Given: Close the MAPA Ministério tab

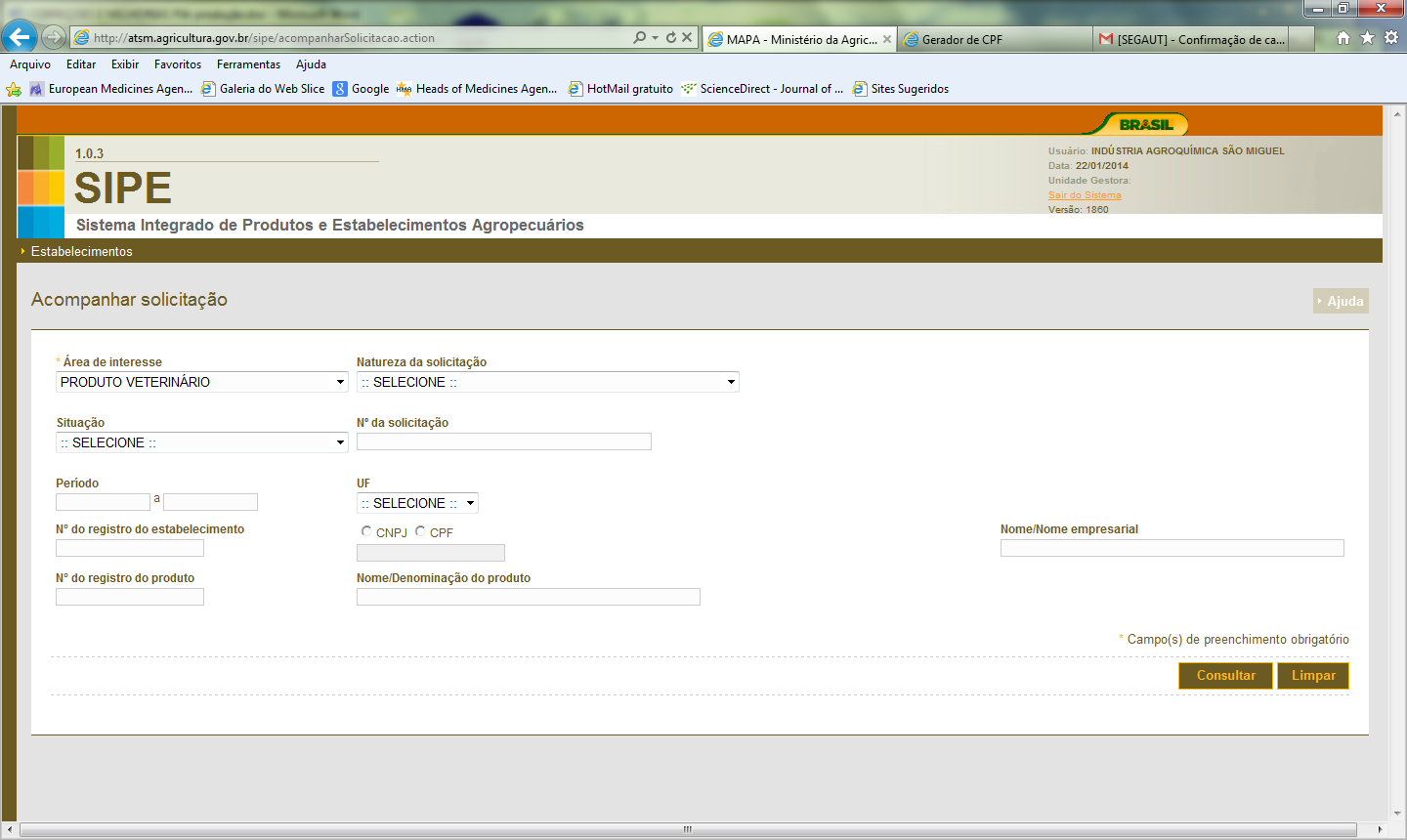Looking at the screenshot, I should tap(887, 39).
